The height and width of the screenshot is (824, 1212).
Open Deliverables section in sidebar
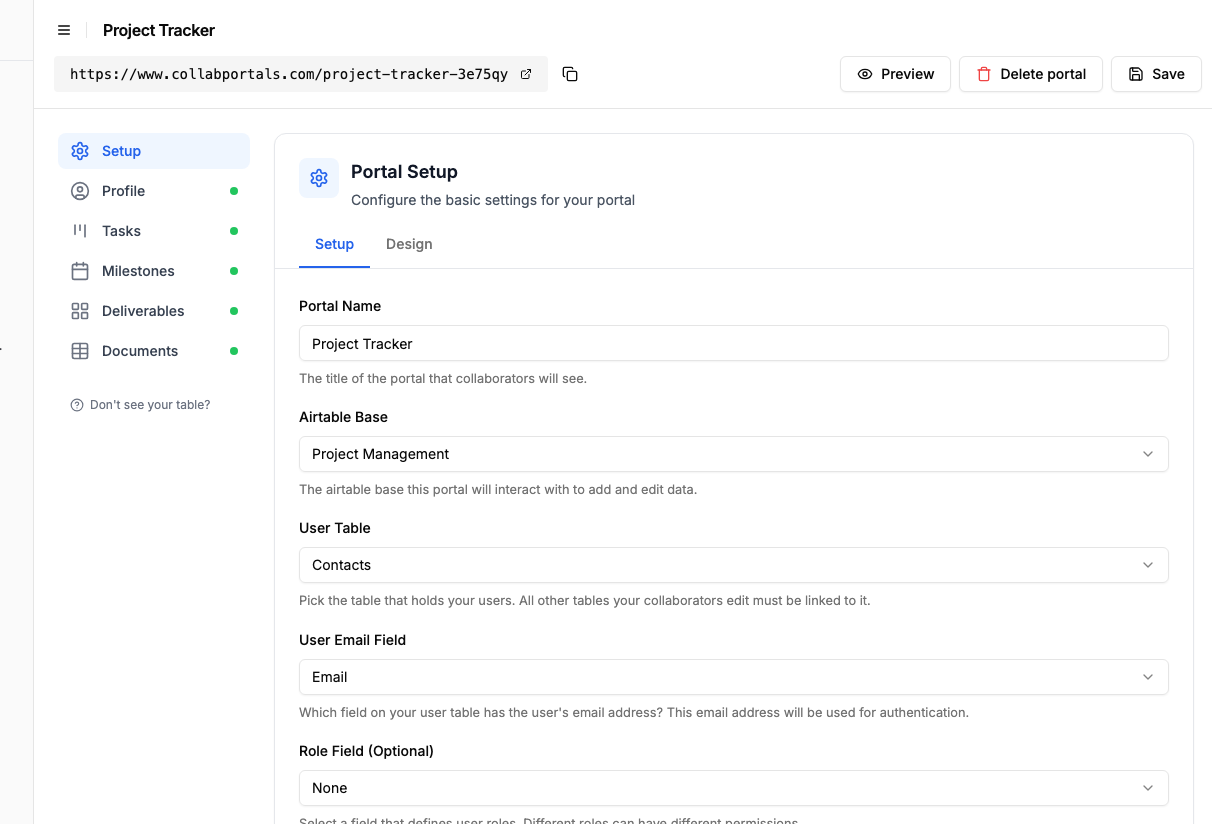click(x=154, y=311)
